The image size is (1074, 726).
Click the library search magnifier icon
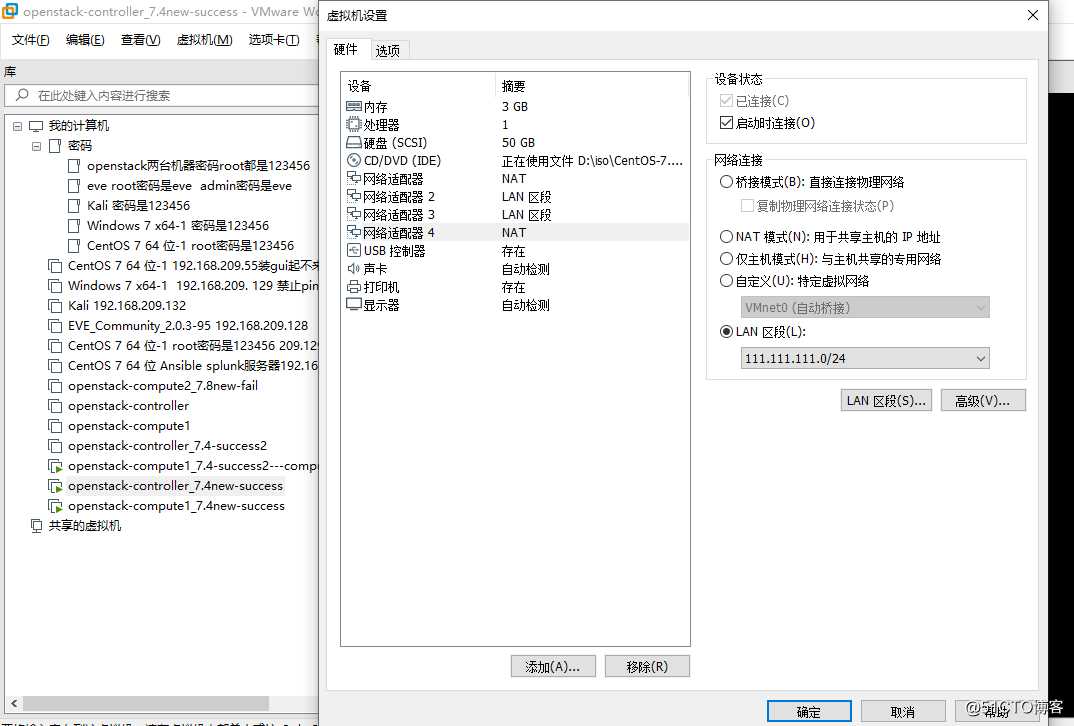[x=23, y=95]
